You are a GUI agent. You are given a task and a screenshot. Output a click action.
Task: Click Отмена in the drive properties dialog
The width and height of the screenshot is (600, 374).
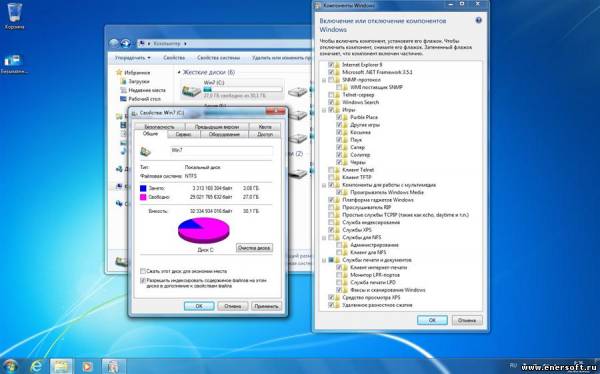click(x=233, y=306)
